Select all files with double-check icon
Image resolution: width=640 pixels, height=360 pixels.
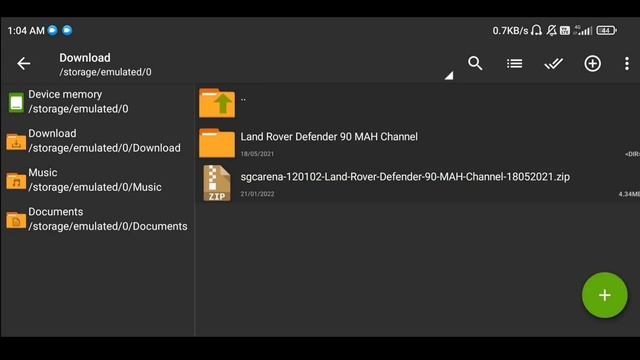pyautogui.click(x=553, y=64)
